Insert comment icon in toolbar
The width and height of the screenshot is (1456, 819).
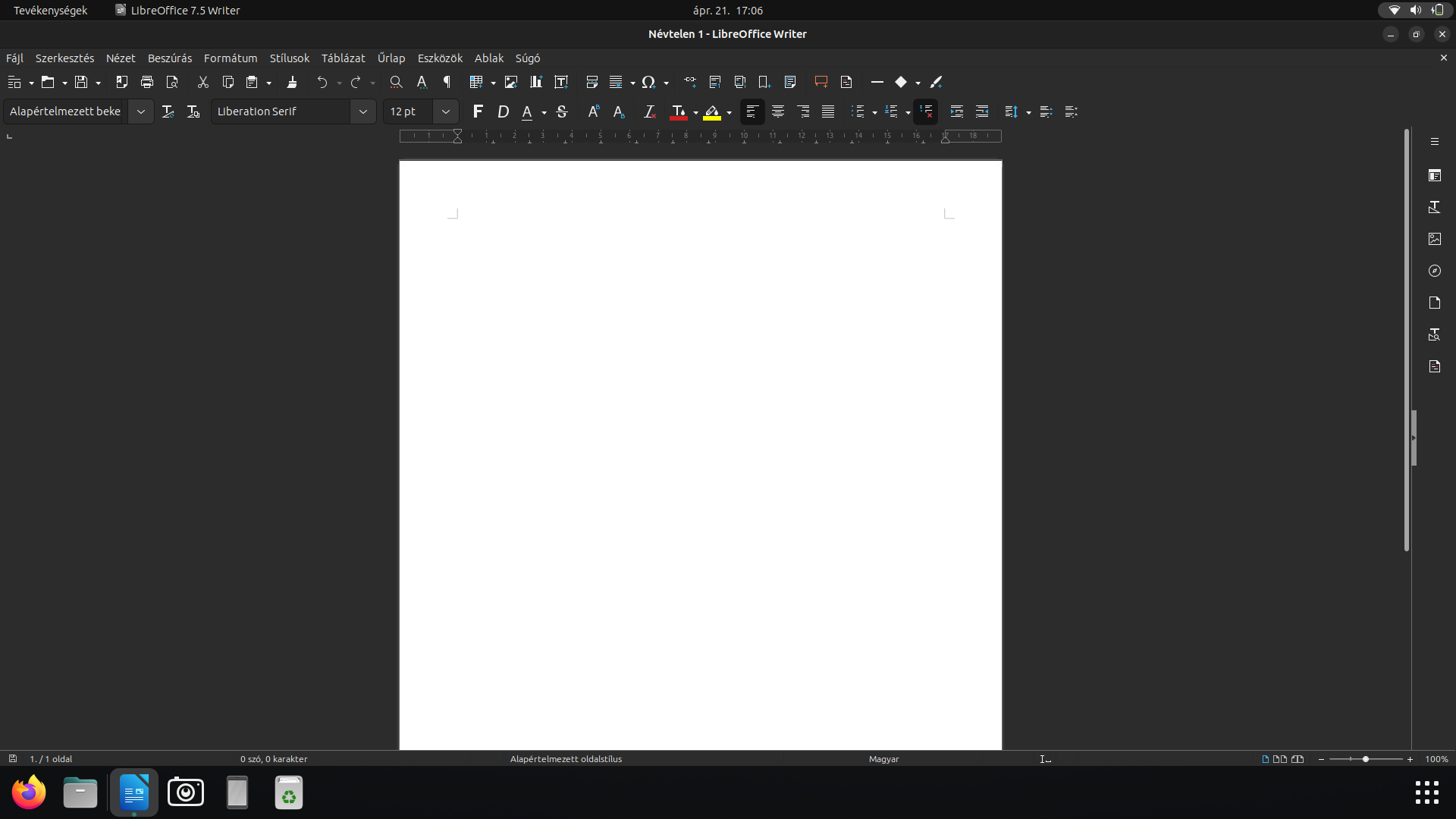click(x=821, y=82)
